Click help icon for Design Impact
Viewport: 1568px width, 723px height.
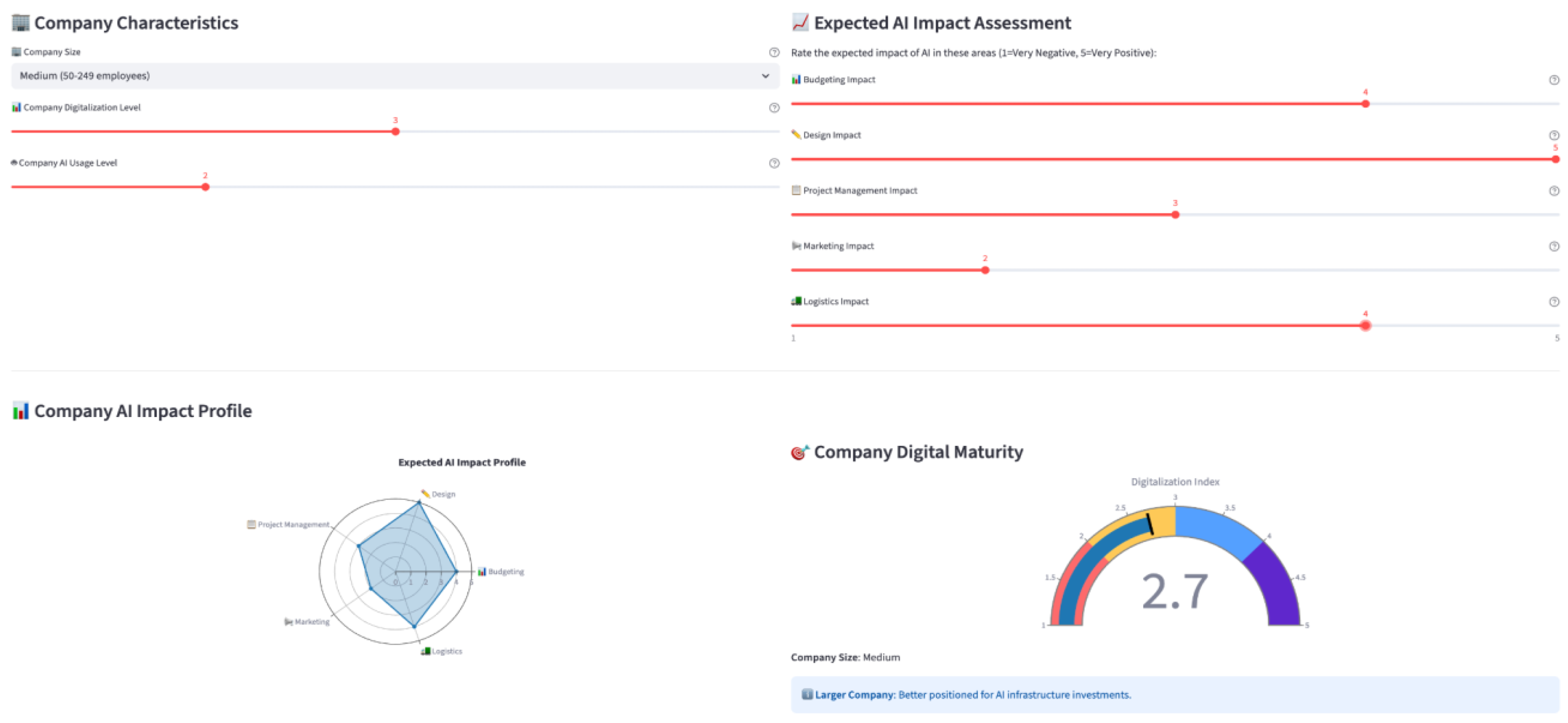coord(1553,135)
